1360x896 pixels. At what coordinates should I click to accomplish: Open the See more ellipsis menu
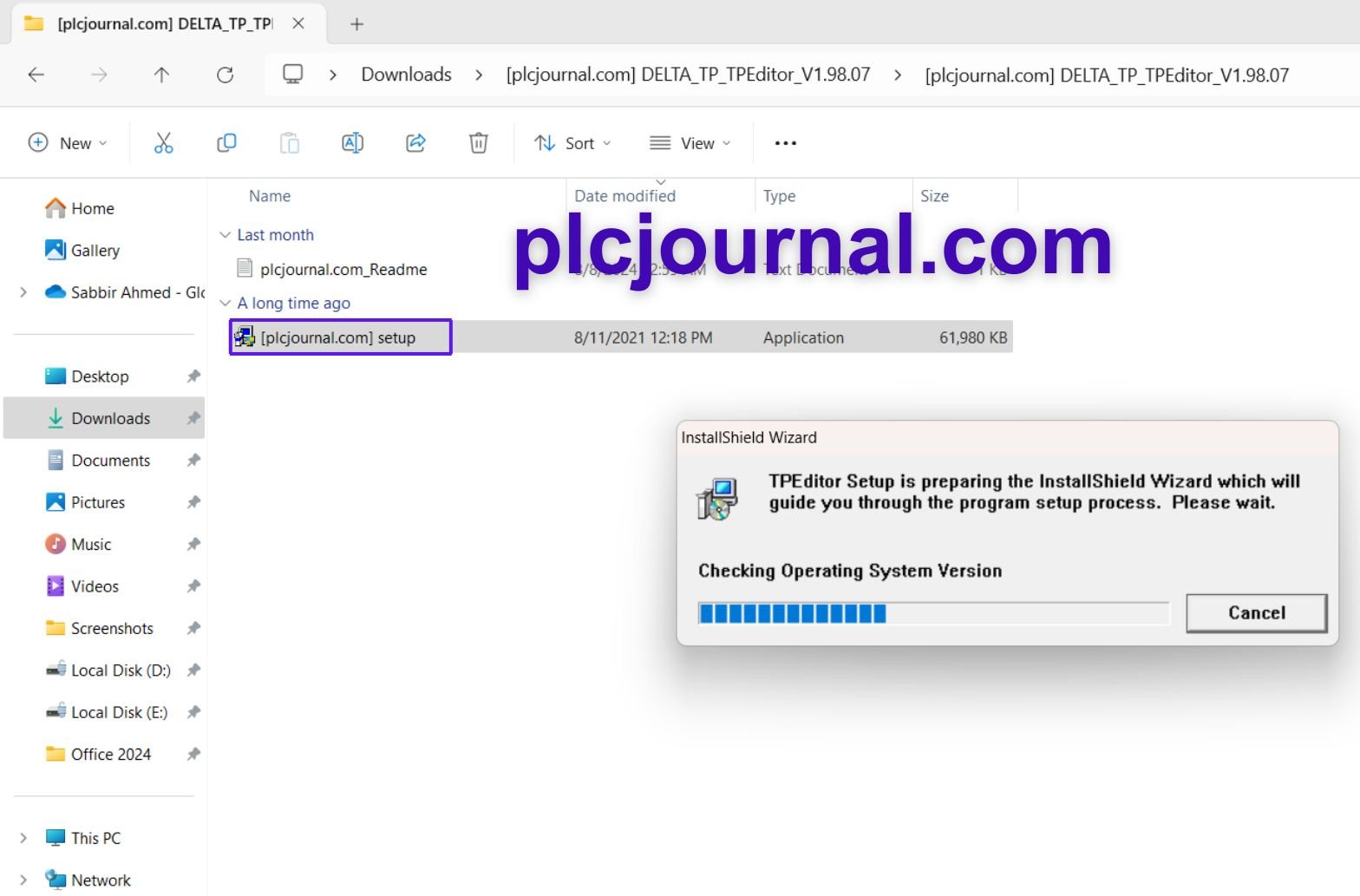(785, 143)
